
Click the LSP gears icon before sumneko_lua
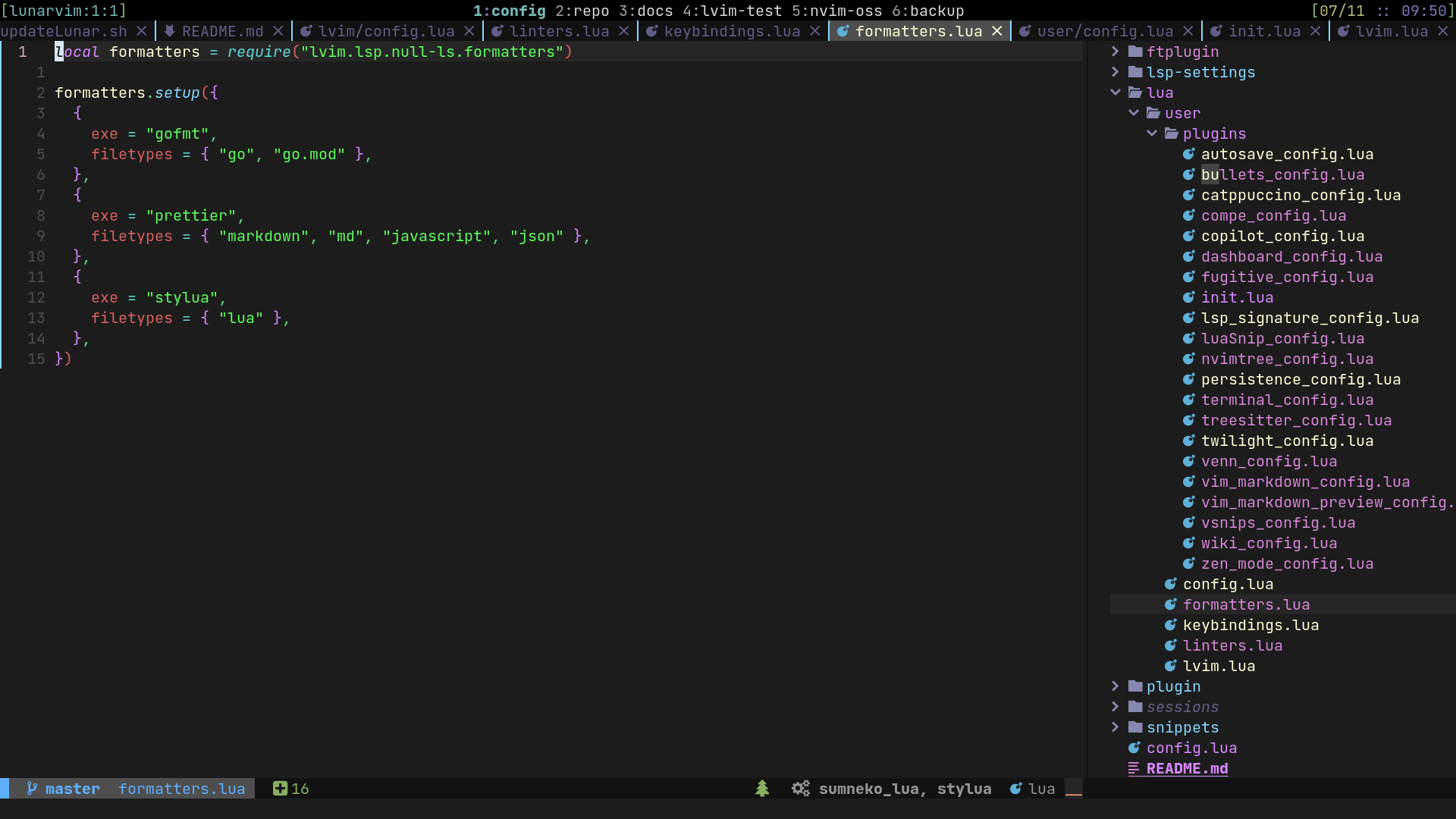pos(801,789)
